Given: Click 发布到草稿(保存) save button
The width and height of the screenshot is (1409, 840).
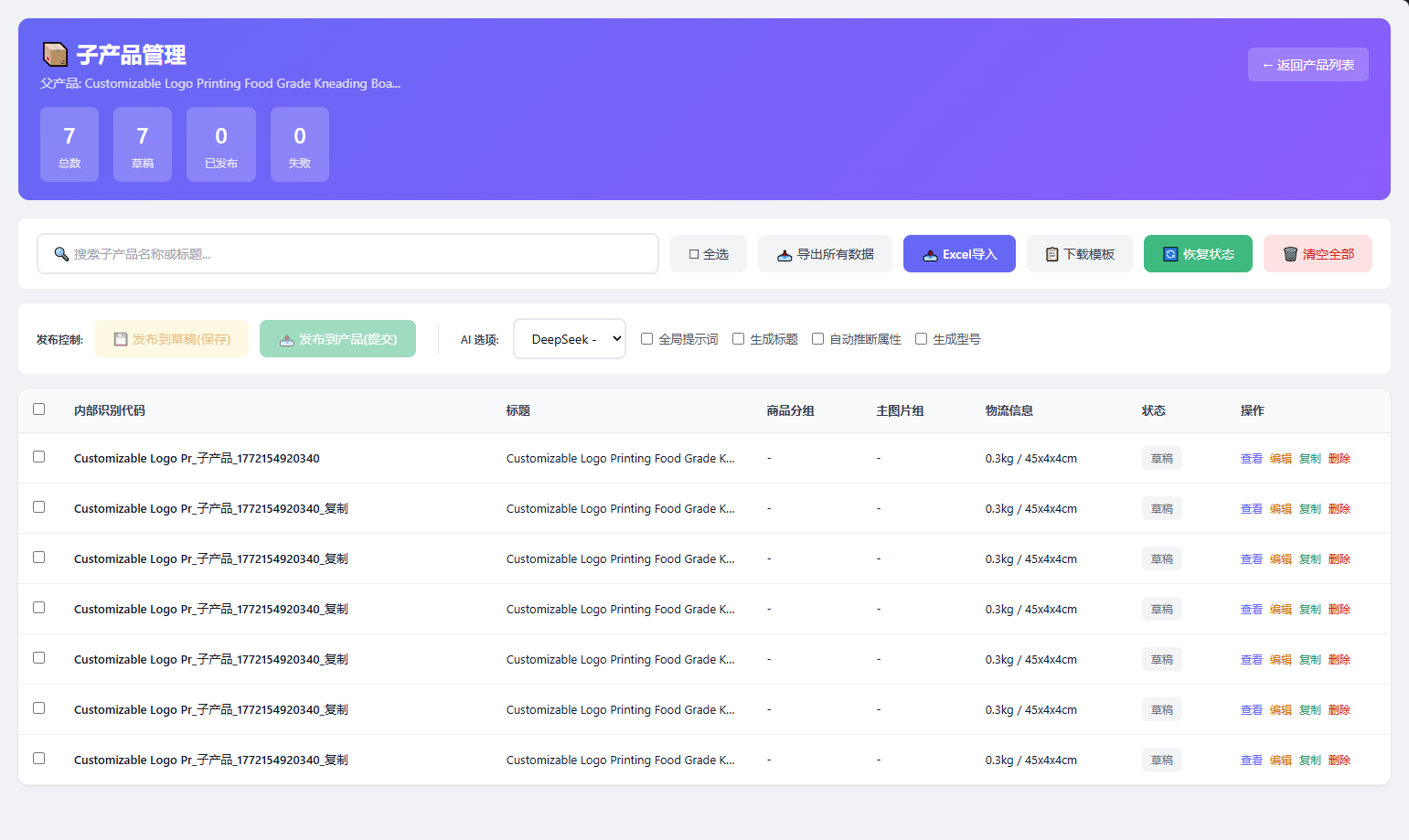Looking at the screenshot, I should click(172, 339).
